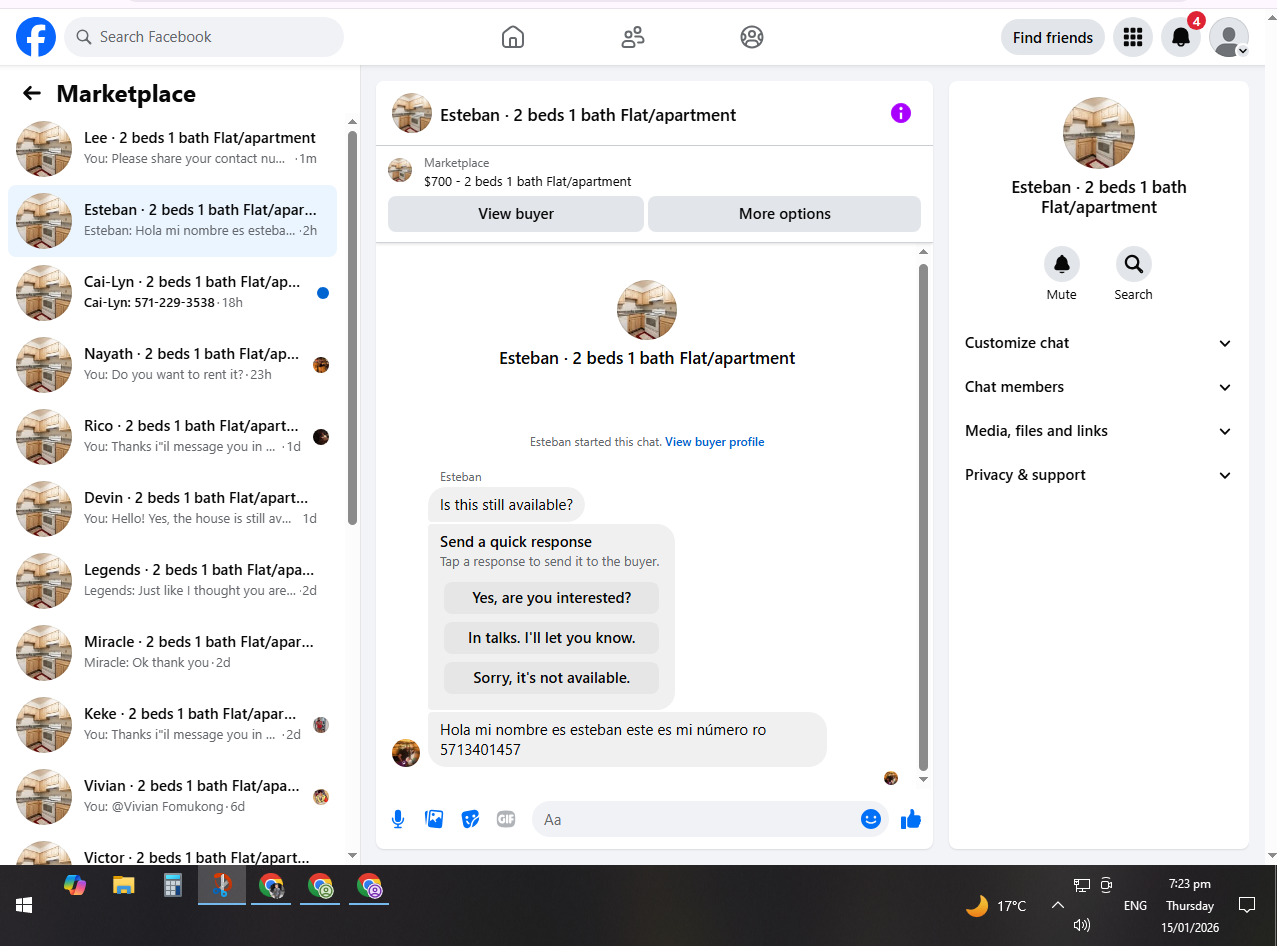Open the Victor conversation
The height and width of the screenshot is (946, 1277).
pyautogui.click(x=172, y=852)
